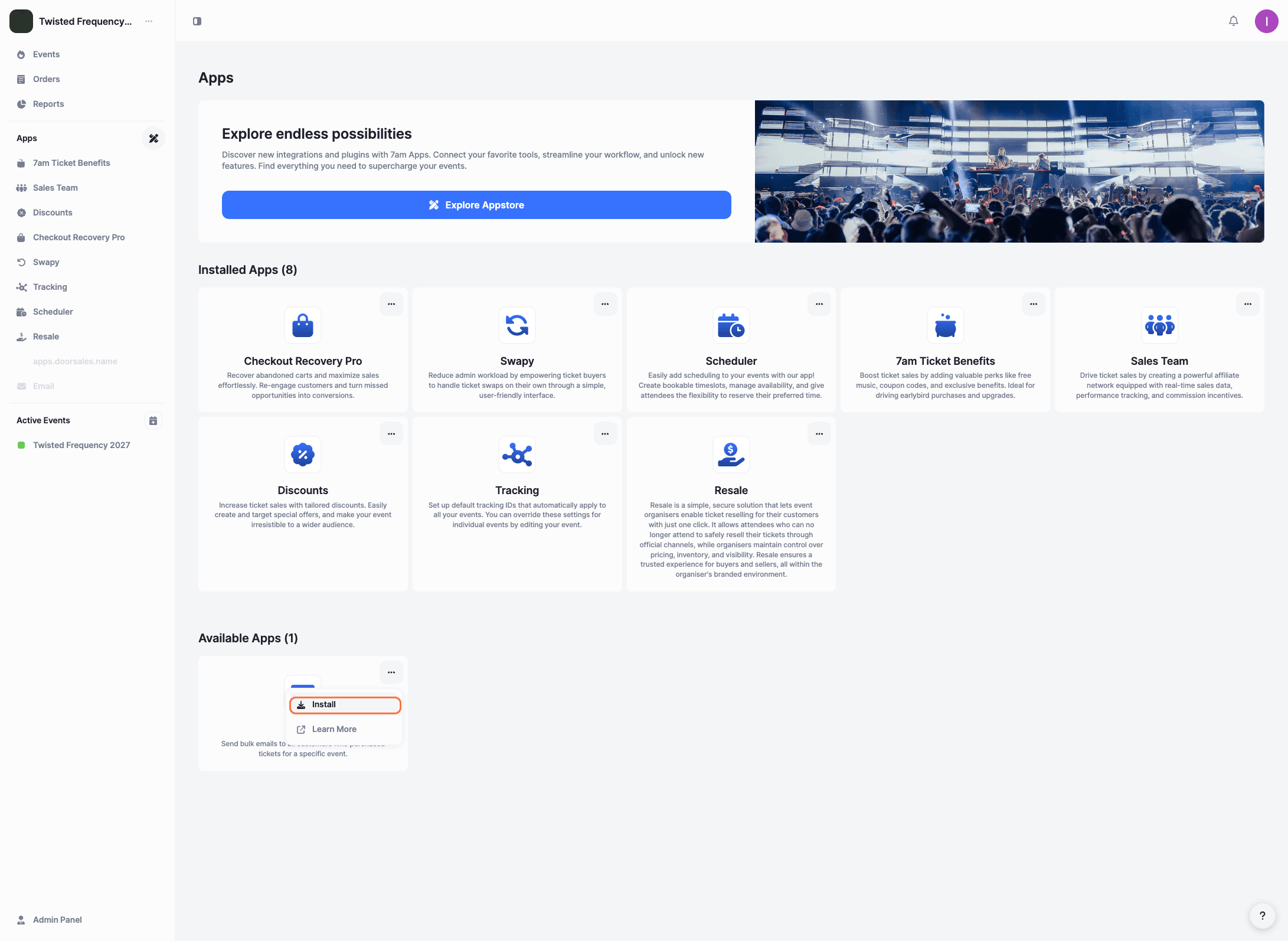
Task: Click the Active Events calendar add icon
Action: 153,420
